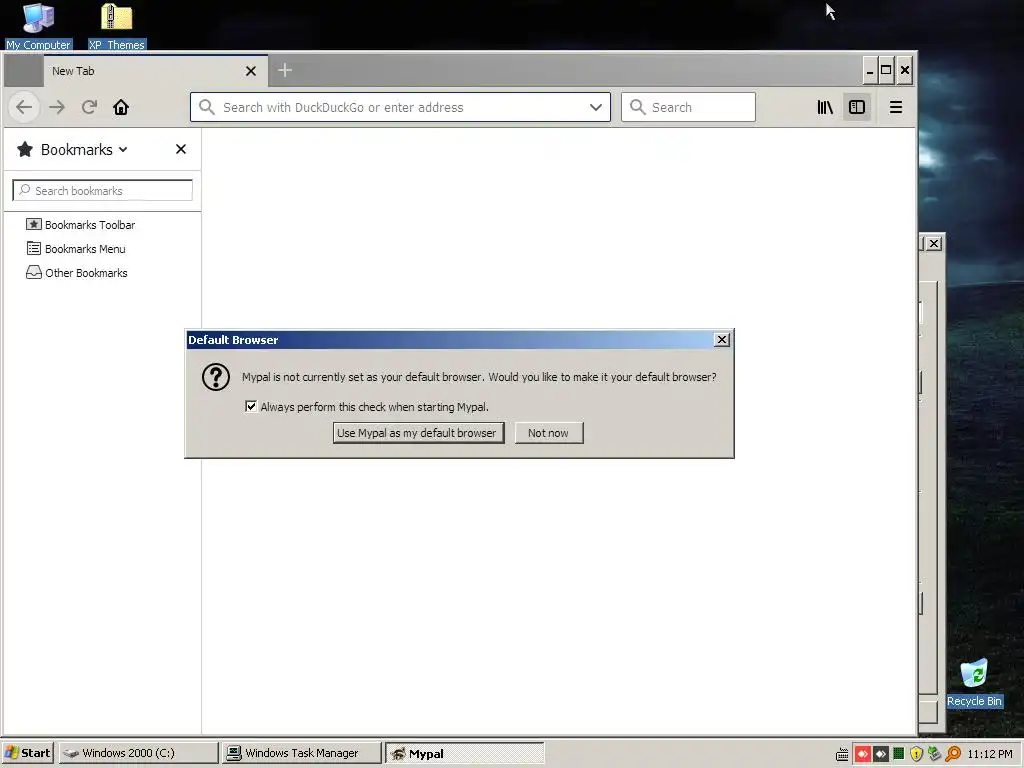This screenshot has height=768, width=1024.
Task: Open the My Computer desktop icon
Action: click(38, 26)
